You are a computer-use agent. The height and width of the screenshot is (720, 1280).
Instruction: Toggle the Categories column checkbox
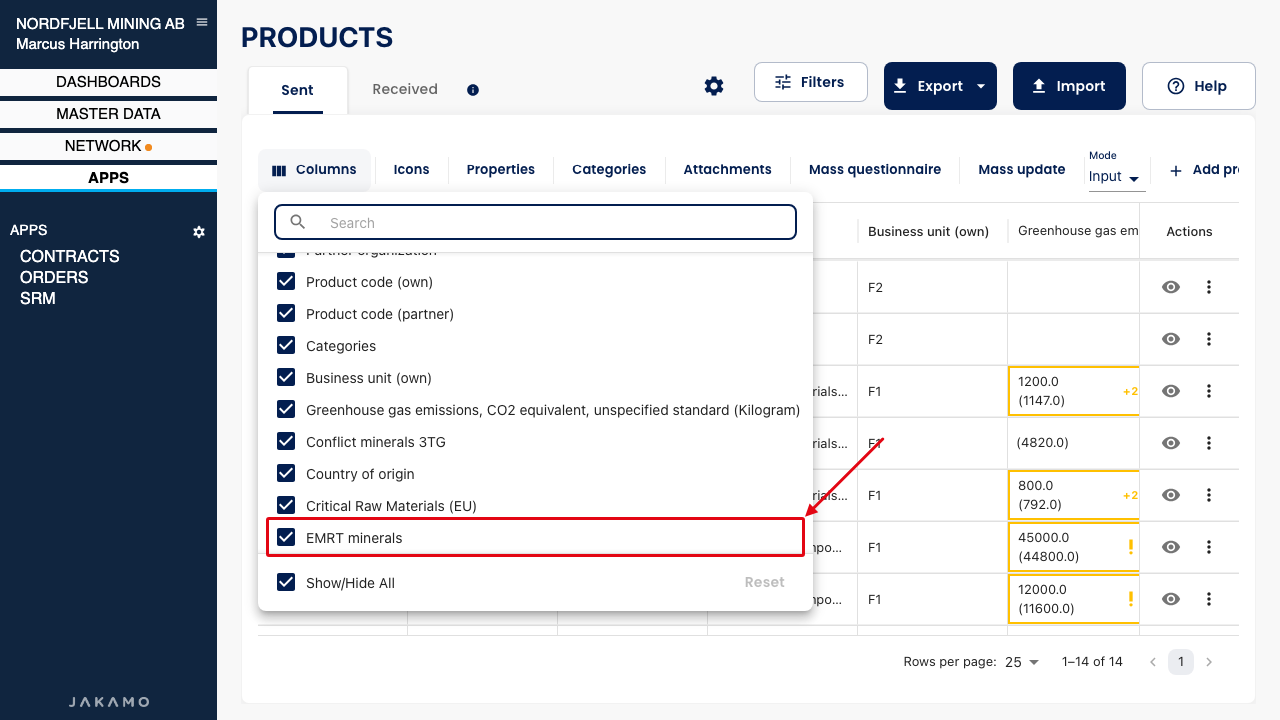[x=286, y=346]
